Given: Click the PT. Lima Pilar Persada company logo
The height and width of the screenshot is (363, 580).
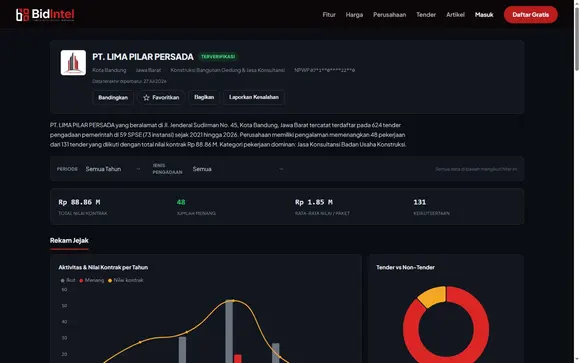Looking at the screenshot, I should pyautogui.click(x=73, y=63).
